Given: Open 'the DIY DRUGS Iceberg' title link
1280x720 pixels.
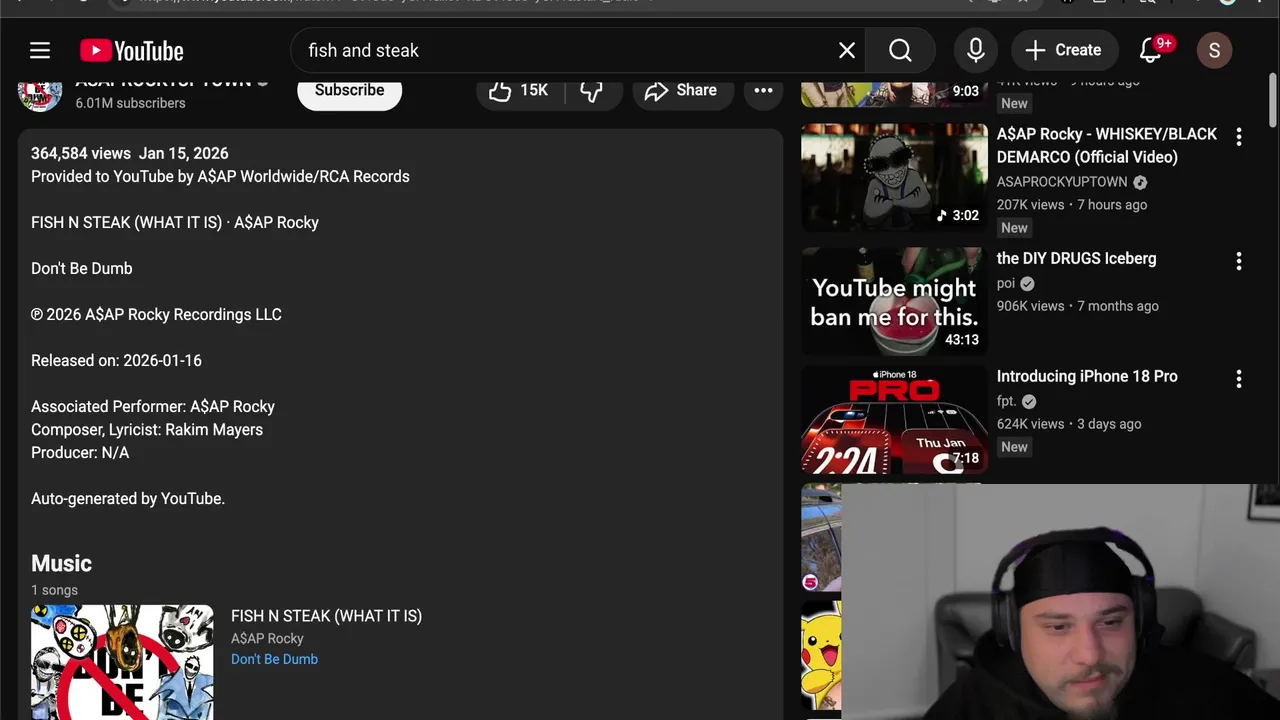Looking at the screenshot, I should click(1076, 258).
